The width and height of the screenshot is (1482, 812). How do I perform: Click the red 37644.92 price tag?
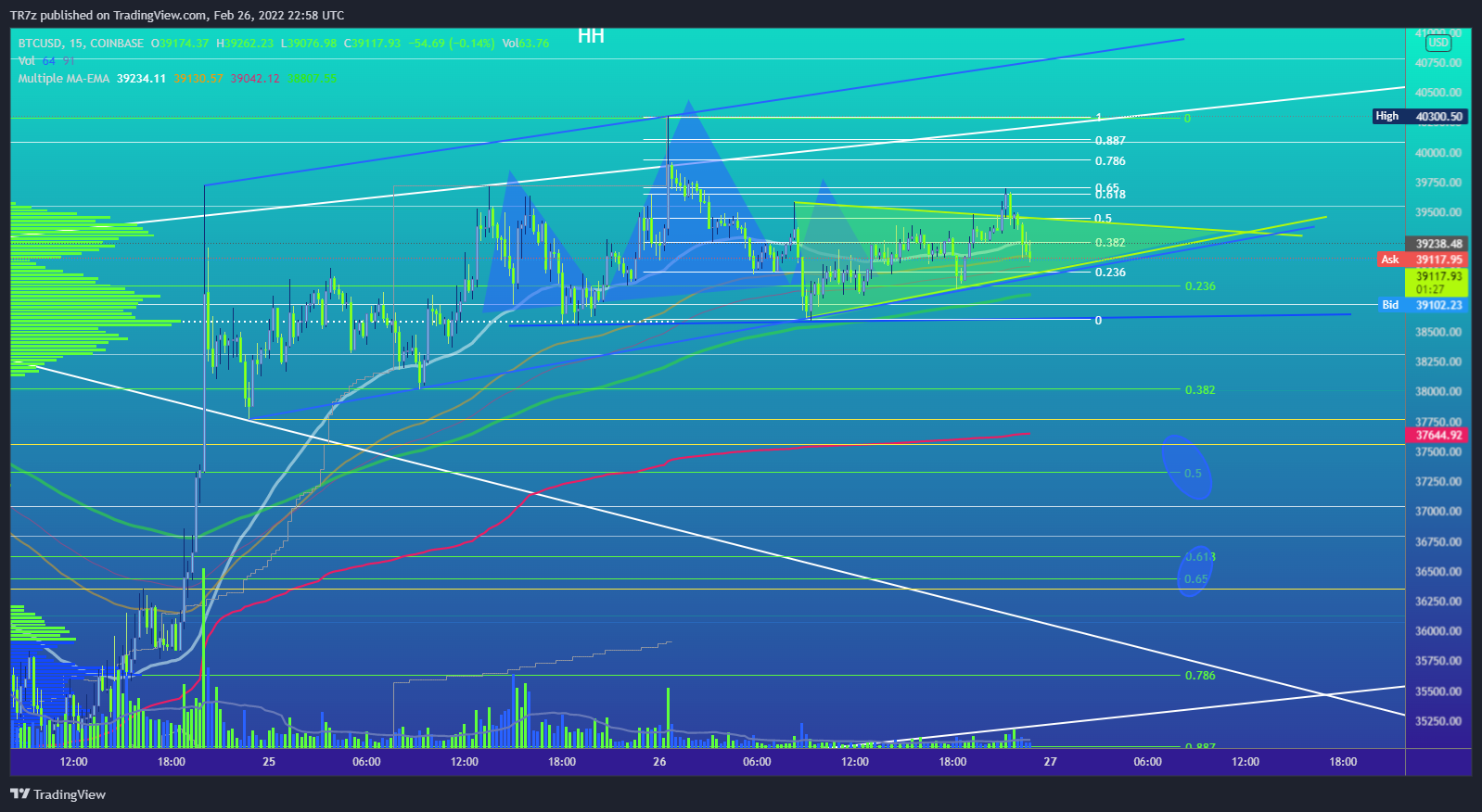click(x=1438, y=436)
